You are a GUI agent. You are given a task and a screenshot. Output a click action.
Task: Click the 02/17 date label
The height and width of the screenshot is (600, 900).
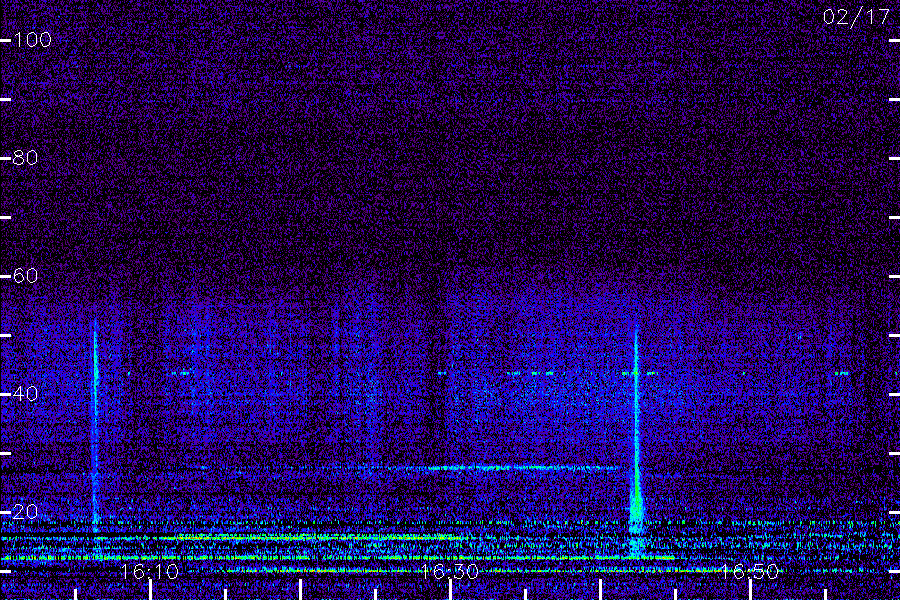(856, 17)
